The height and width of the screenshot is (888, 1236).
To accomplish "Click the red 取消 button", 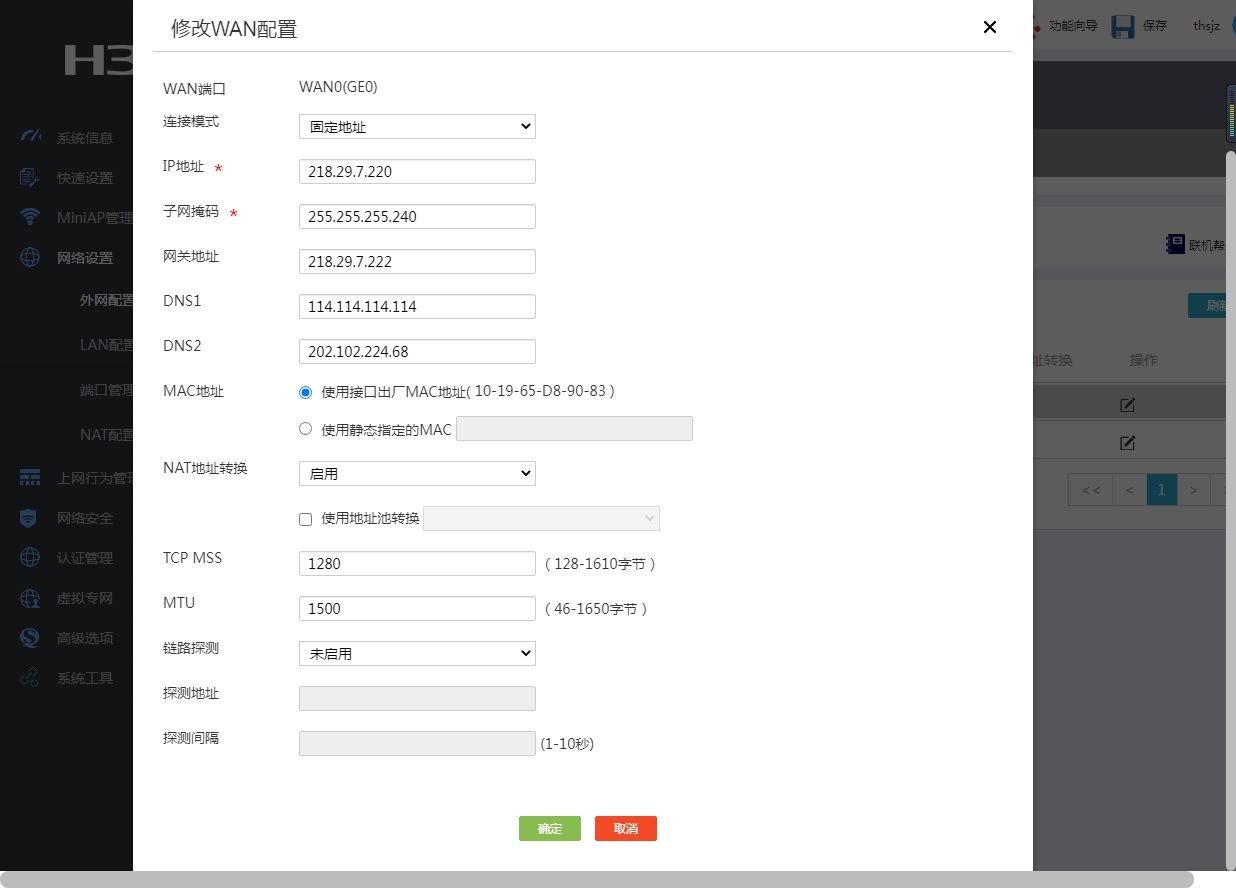I will click(626, 829).
